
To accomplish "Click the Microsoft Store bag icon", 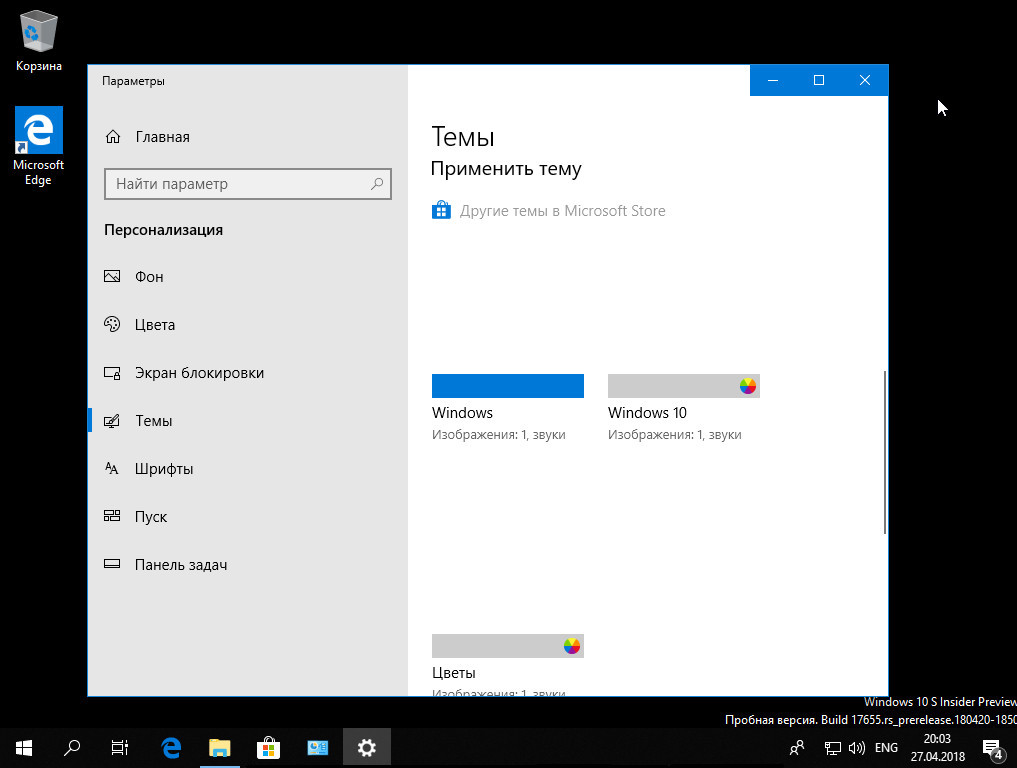I will click(441, 210).
